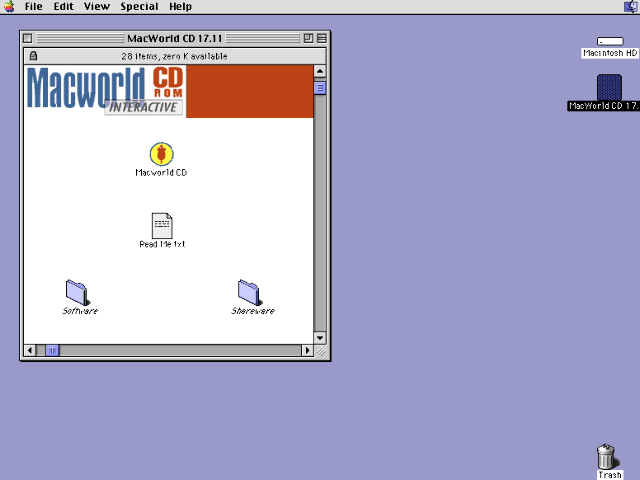
Task: Click the vertical scroll thumb
Action: 320,88
